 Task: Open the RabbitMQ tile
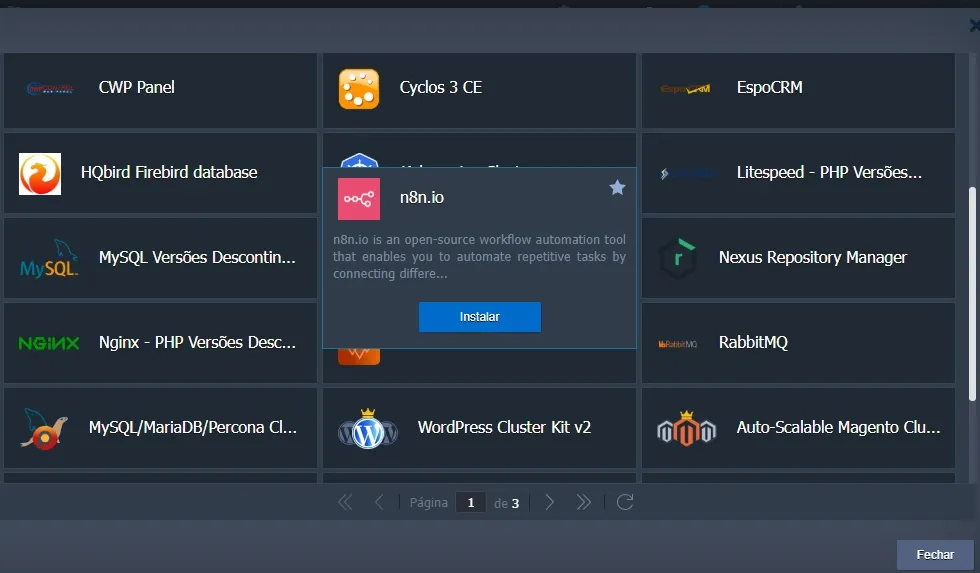pyautogui.click(x=798, y=343)
